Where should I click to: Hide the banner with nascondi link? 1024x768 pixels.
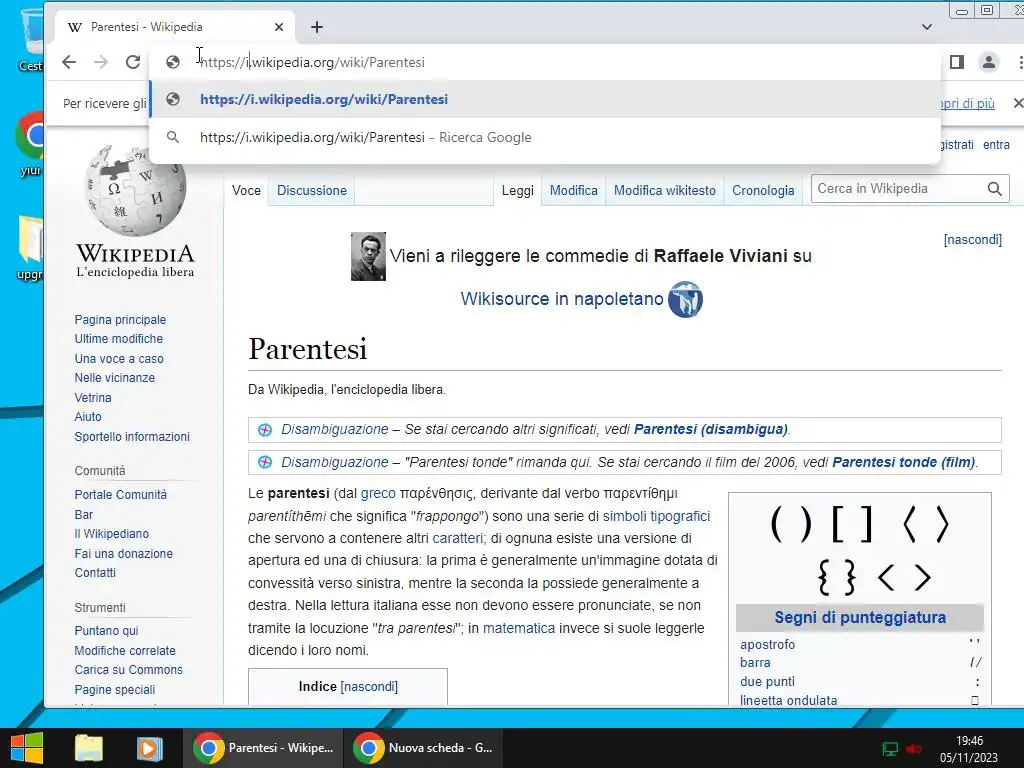972,240
